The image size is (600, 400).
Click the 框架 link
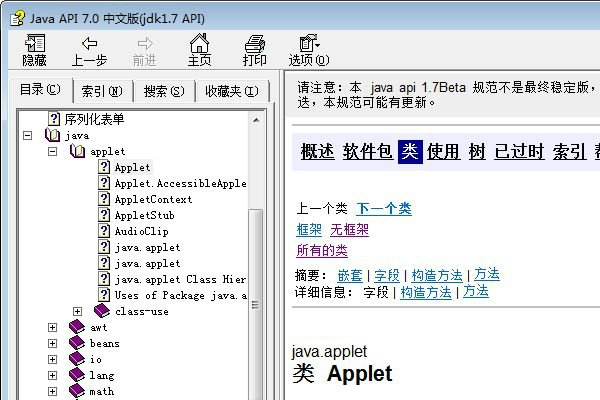click(x=309, y=230)
